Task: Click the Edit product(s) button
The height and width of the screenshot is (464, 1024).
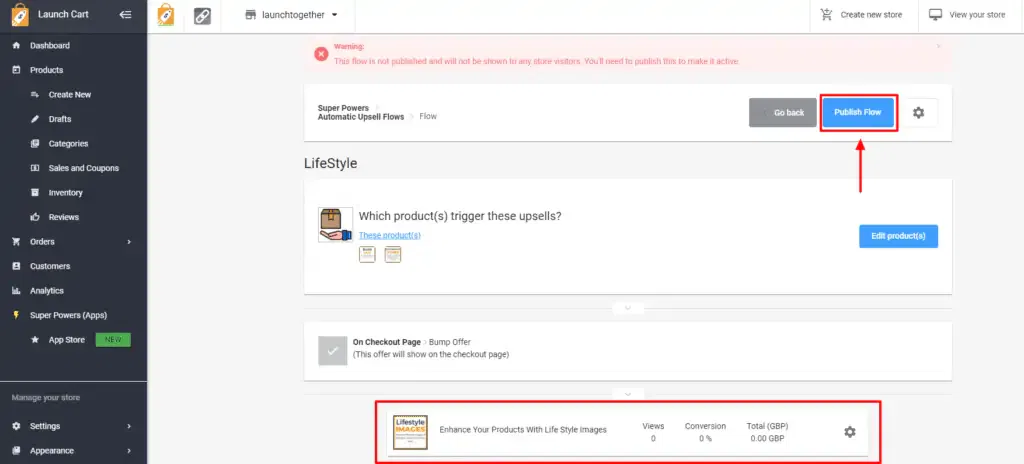Action: (x=898, y=236)
